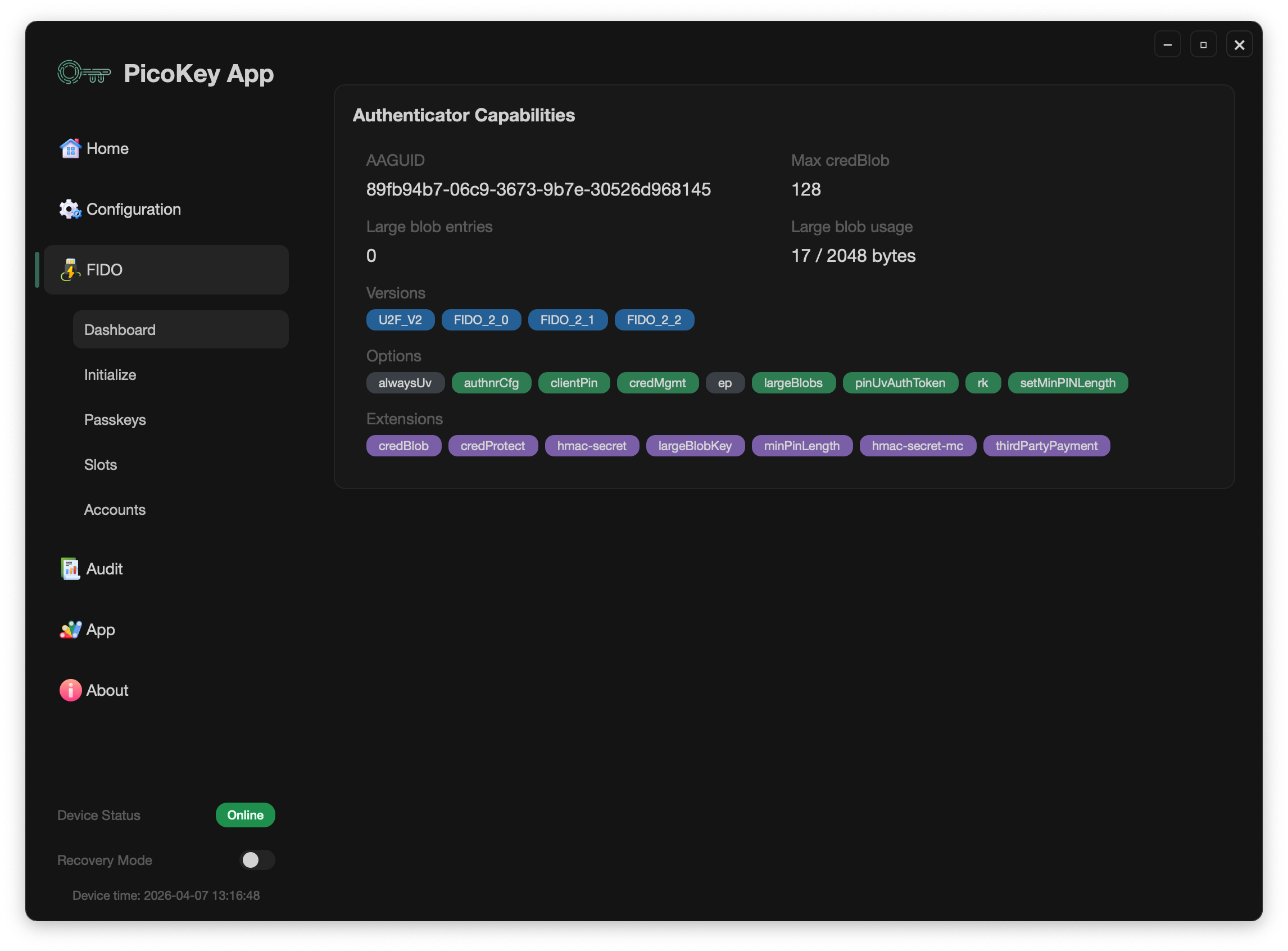Click the PicoKey App key logo
The image size is (1288, 951).
point(83,73)
